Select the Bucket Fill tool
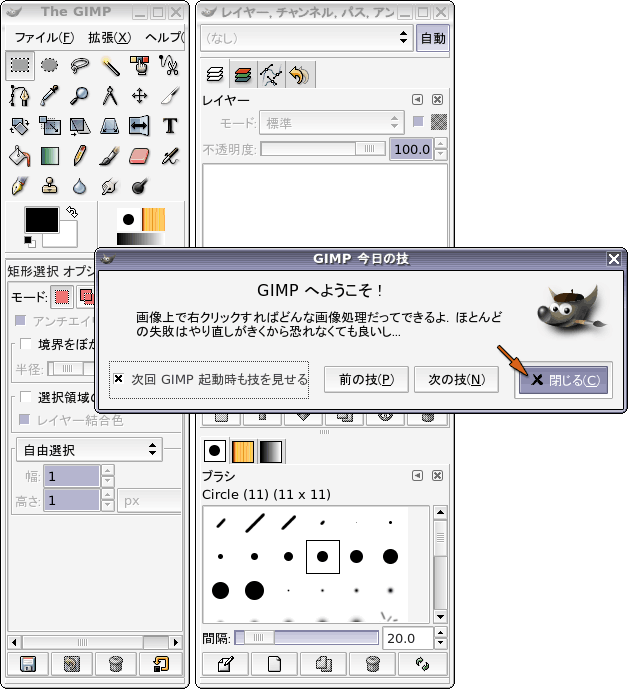Viewport: 628px width, 689px height. point(20,156)
